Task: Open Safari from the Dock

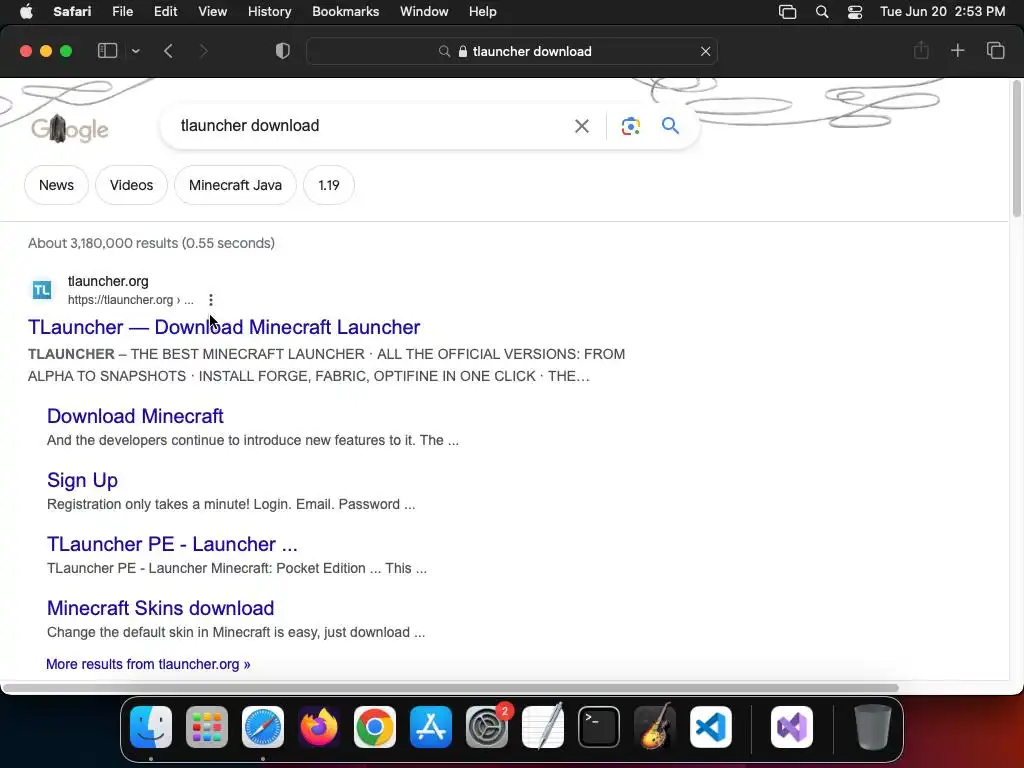Action: click(263, 727)
